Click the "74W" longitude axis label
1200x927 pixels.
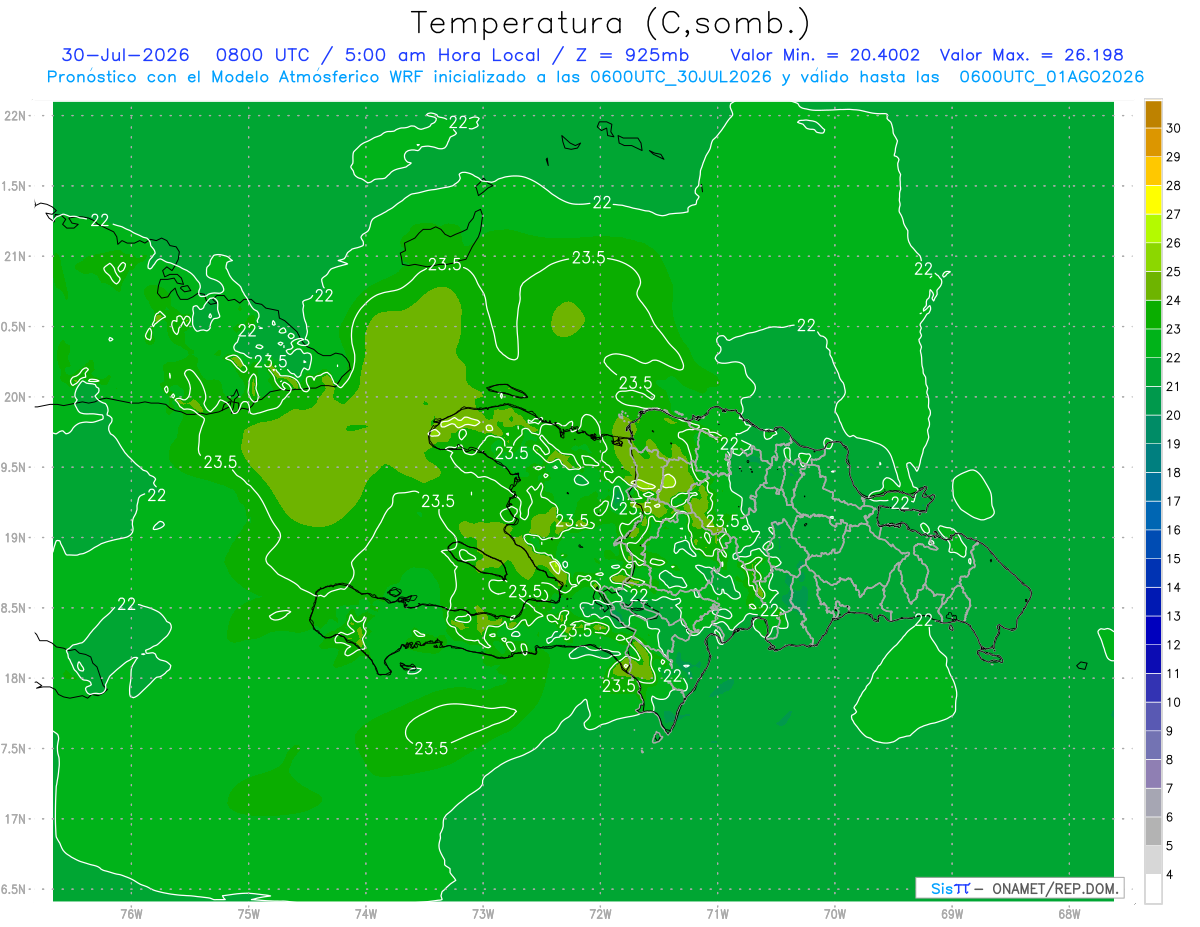(x=366, y=913)
